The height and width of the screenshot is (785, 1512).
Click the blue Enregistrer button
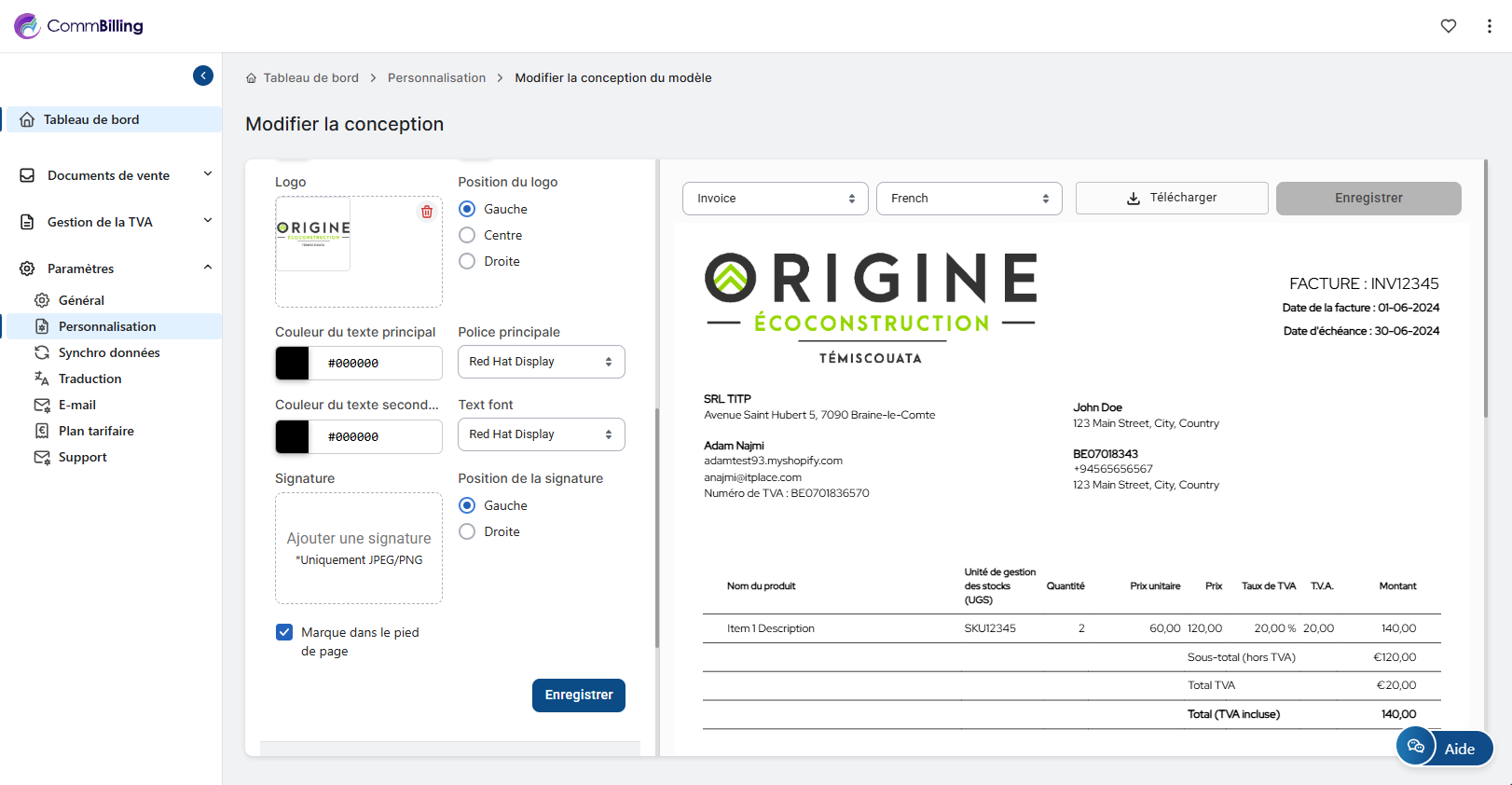(x=578, y=695)
